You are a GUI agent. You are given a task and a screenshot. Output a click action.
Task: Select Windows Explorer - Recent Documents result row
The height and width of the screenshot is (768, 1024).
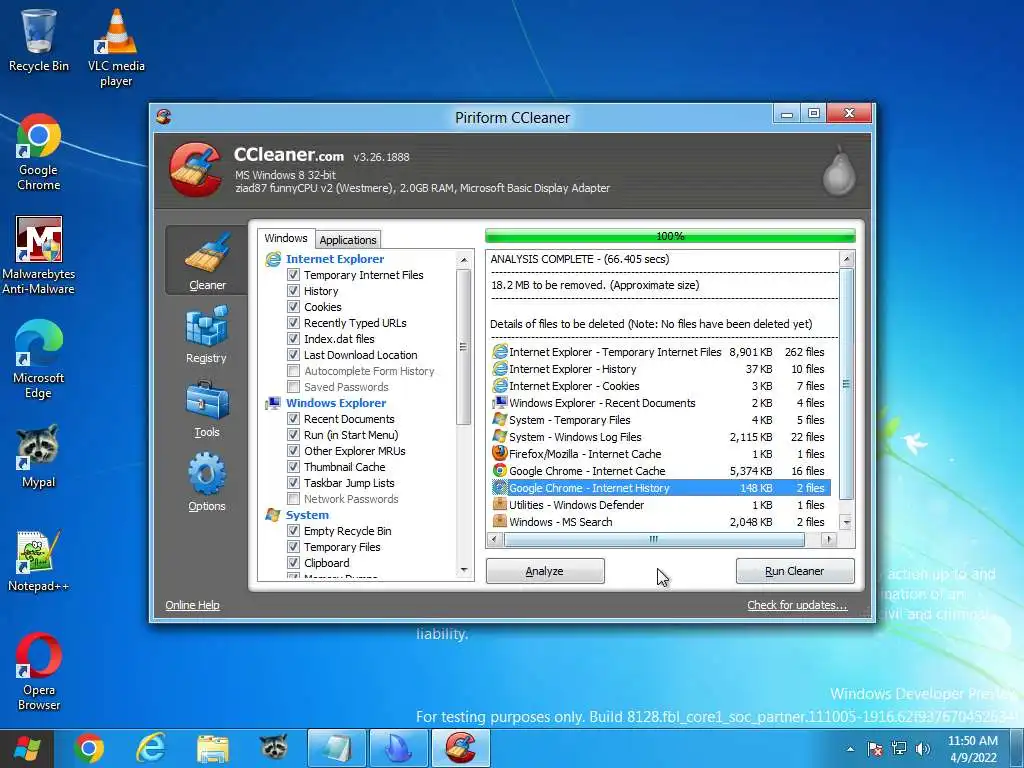click(661, 403)
